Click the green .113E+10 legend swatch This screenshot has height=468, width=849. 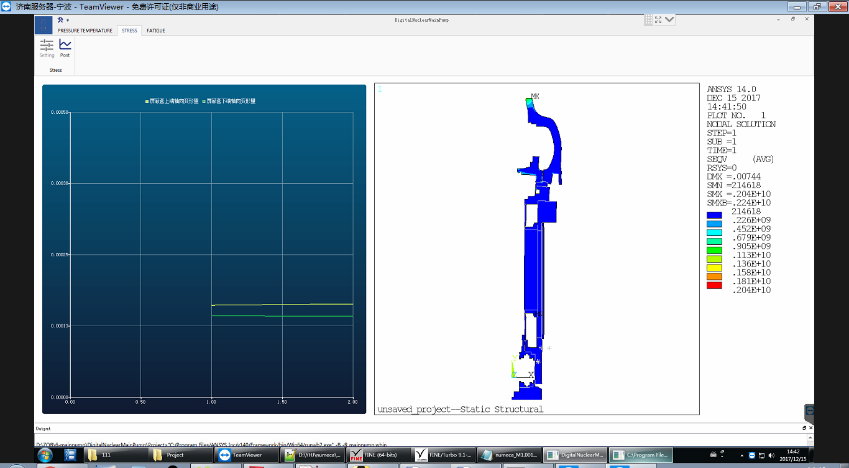(x=714, y=251)
